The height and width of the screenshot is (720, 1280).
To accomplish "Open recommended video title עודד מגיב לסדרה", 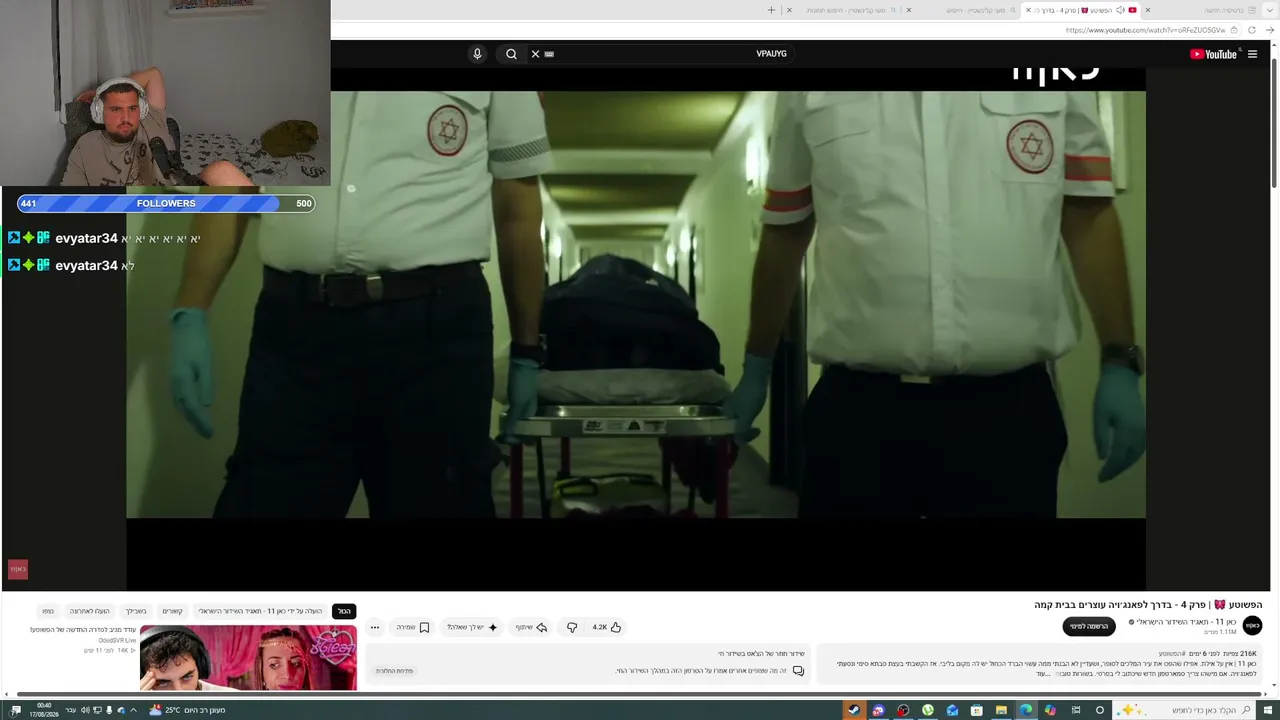I will [x=83, y=630].
